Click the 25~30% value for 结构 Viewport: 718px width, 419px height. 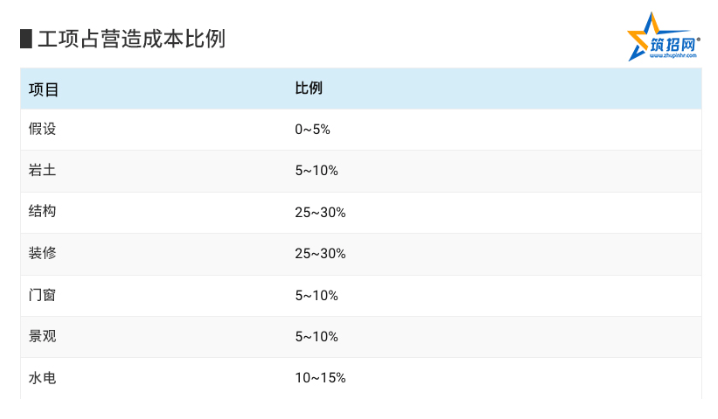(320, 212)
